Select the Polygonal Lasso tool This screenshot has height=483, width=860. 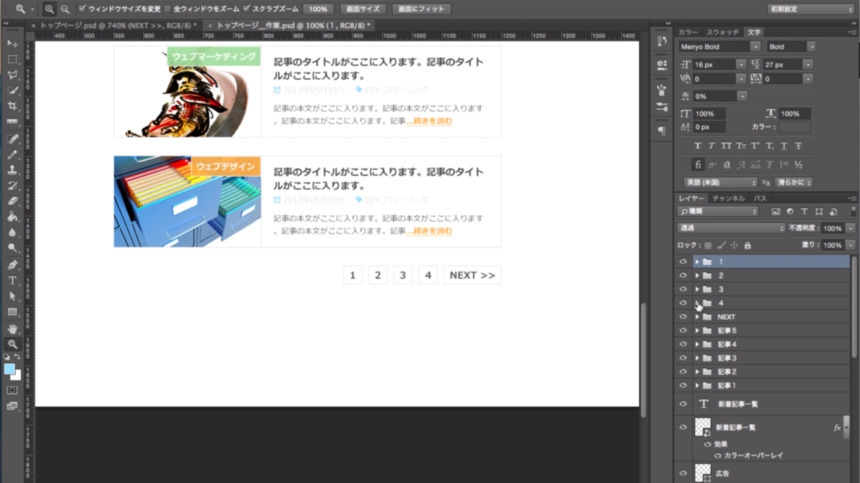12,75
